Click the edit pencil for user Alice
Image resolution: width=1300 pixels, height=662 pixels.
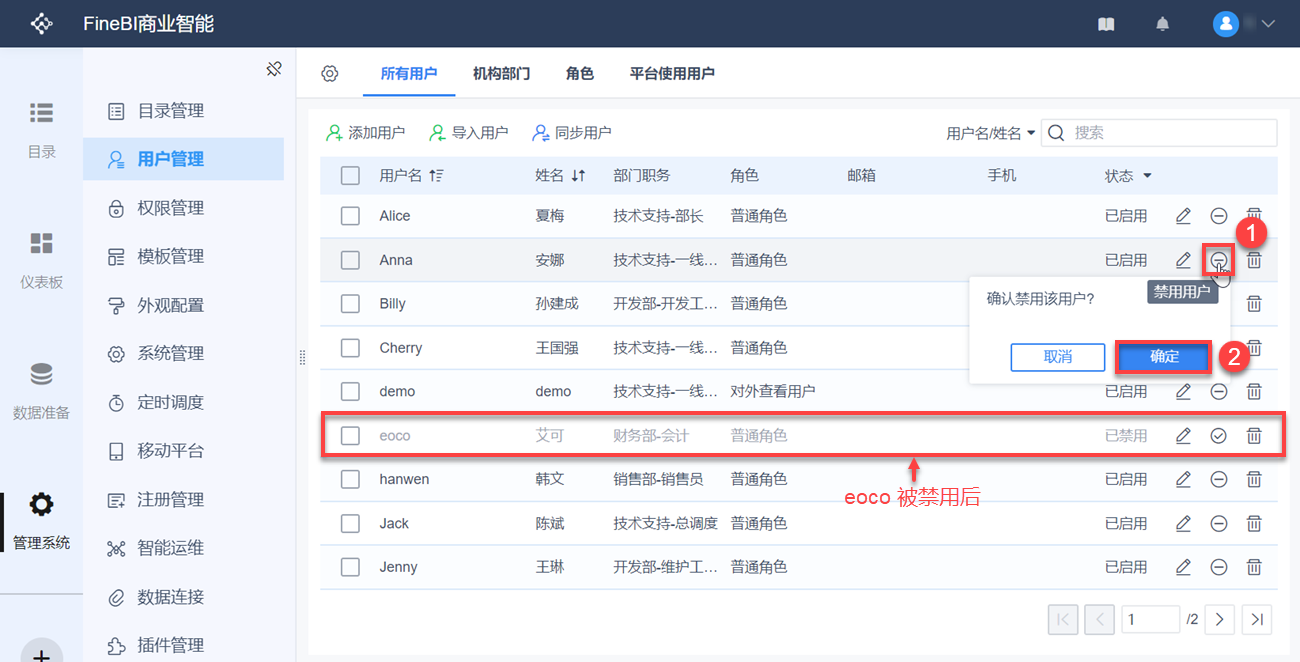coord(1183,216)
